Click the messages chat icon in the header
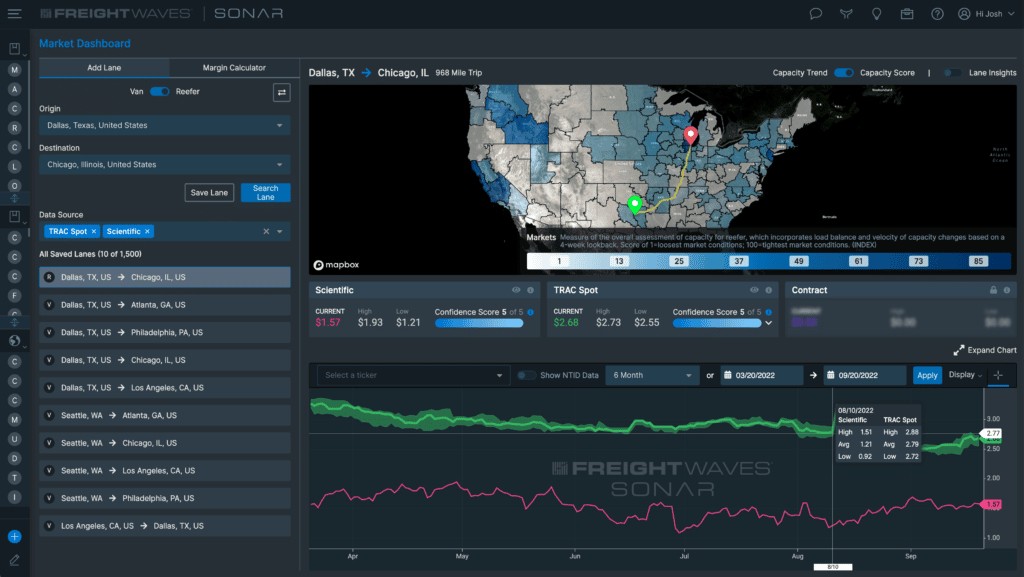This screenshot has width=1024, height=577. [x=816, y=14]
